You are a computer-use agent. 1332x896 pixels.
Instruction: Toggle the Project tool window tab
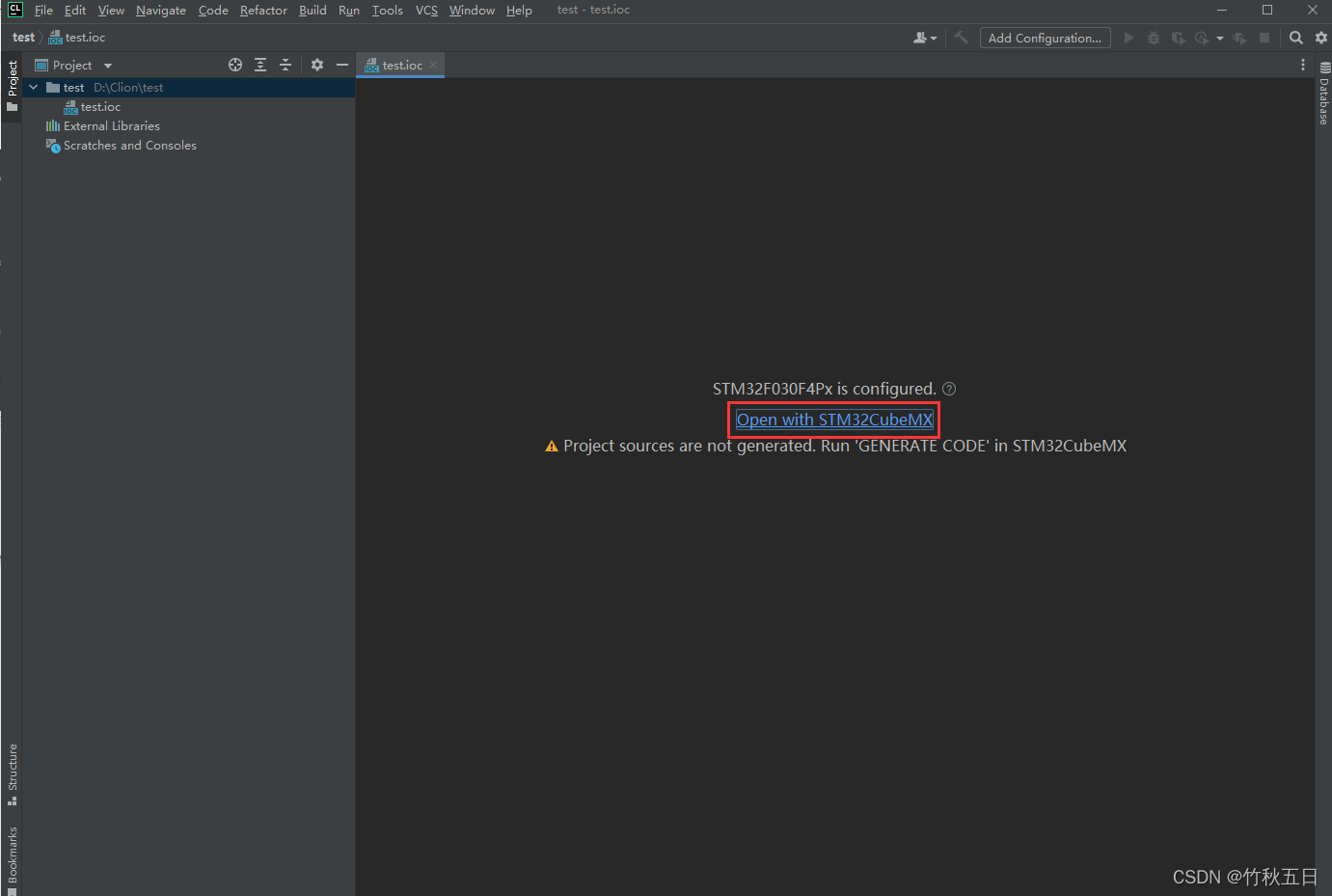pos(12,85)
